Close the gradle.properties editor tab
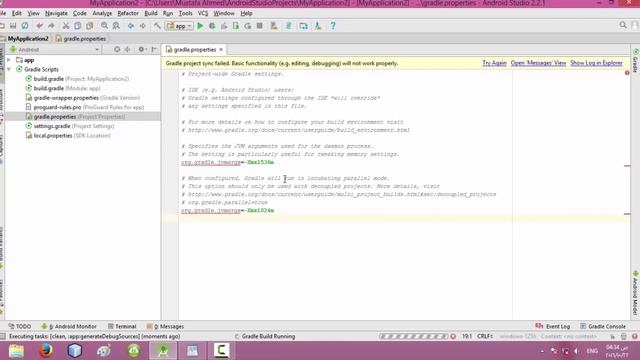Screen dimensions: 640x360 221,49
